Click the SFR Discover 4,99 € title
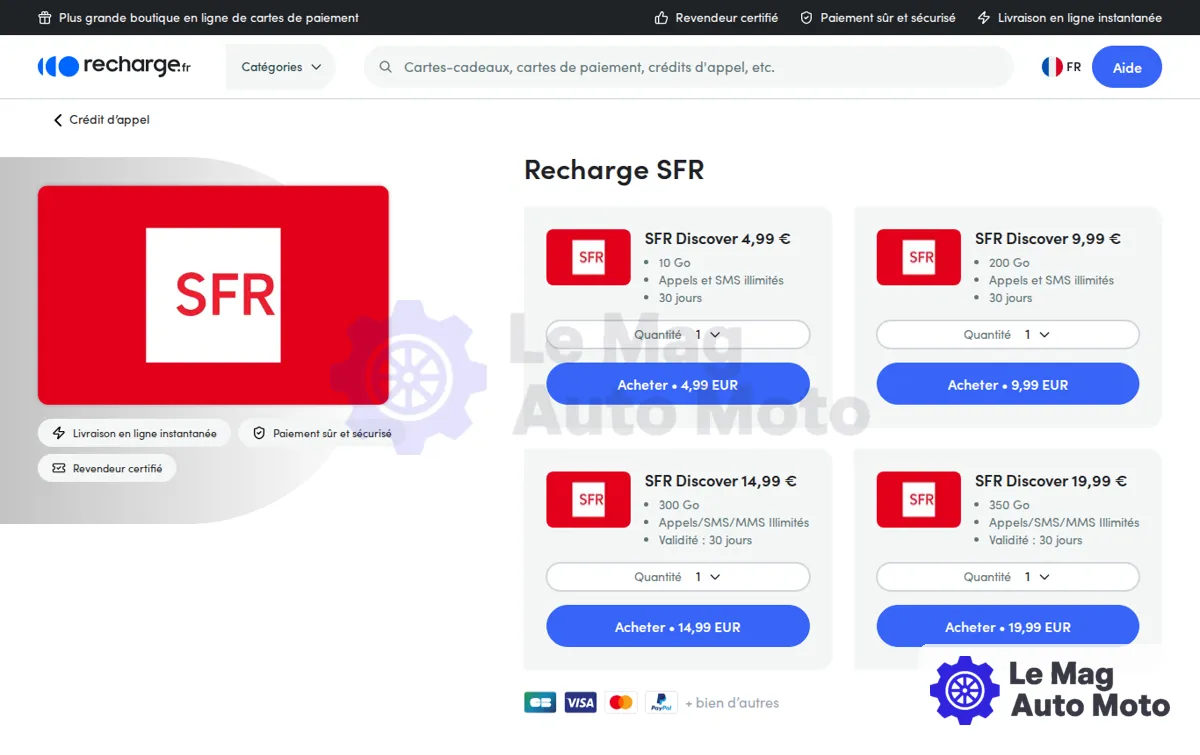Screen dimensions: 1200x755 click(717, 239)
